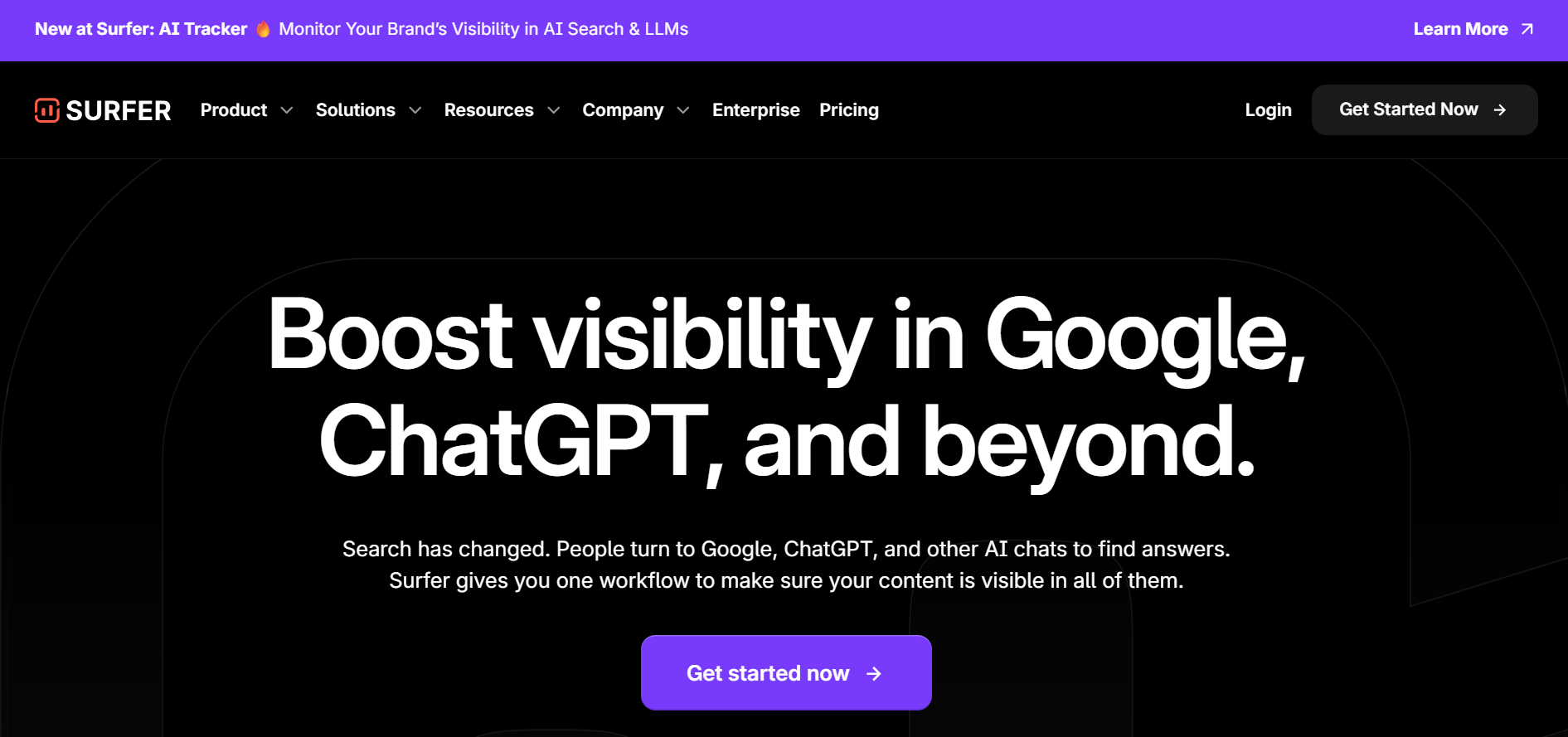The width and height of the screenshot is (1568, 737).
Task: Expand the Resources chevron
Action: (x=554, y=110)
